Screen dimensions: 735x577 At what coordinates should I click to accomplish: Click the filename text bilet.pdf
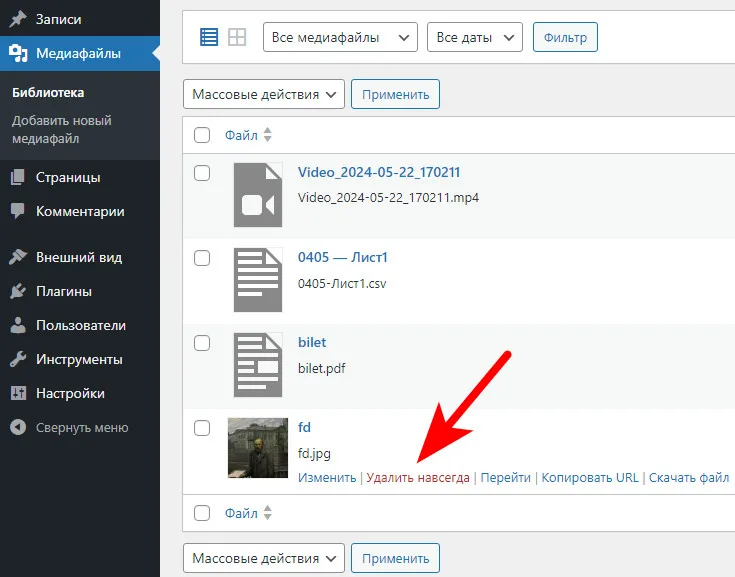tap(322, 368)
